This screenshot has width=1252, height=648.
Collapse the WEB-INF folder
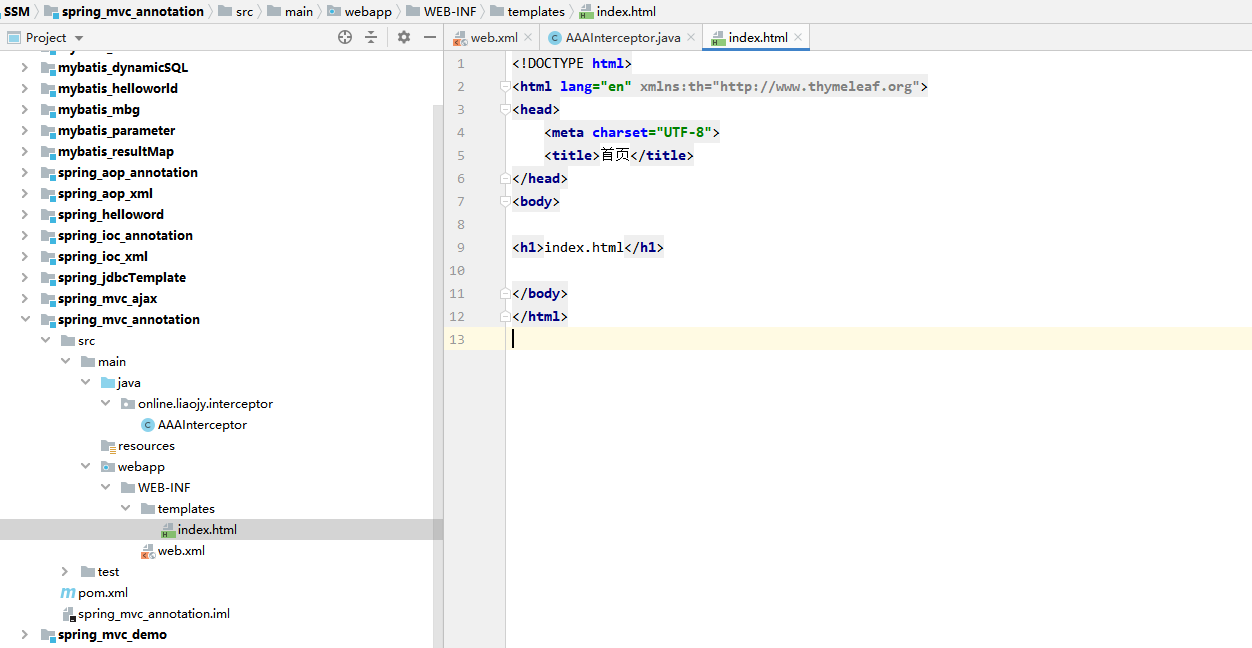(x=105, y=487)
